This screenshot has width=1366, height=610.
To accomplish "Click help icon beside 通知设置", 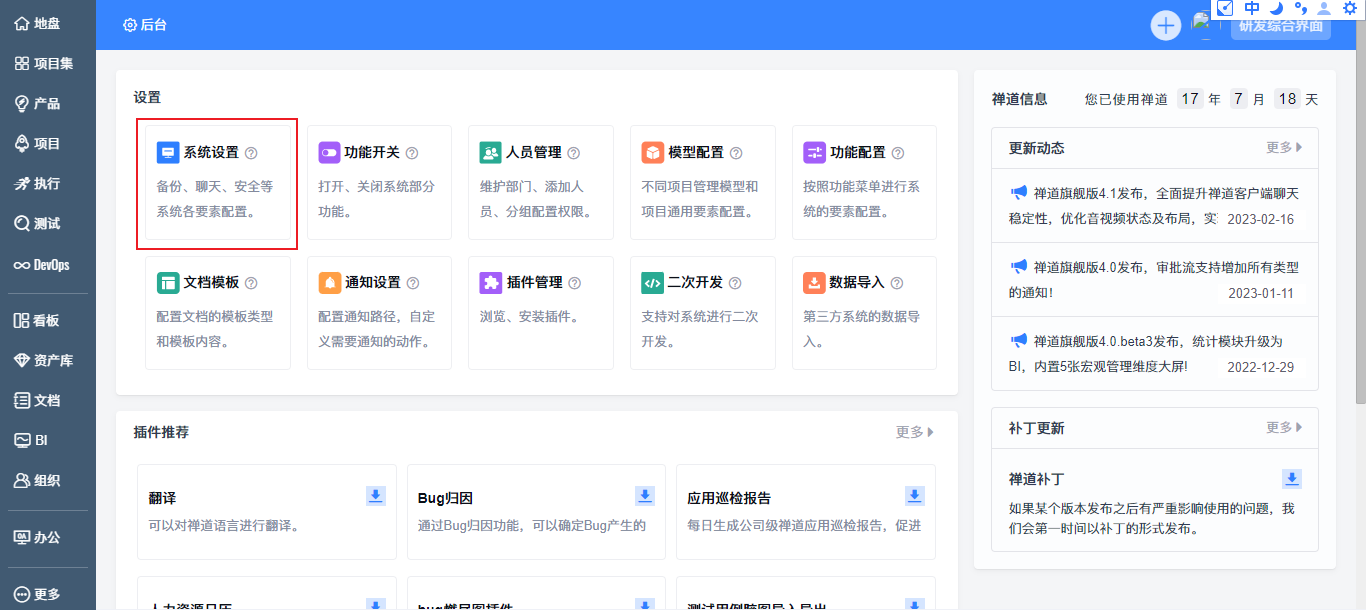I will pos(413,284).
